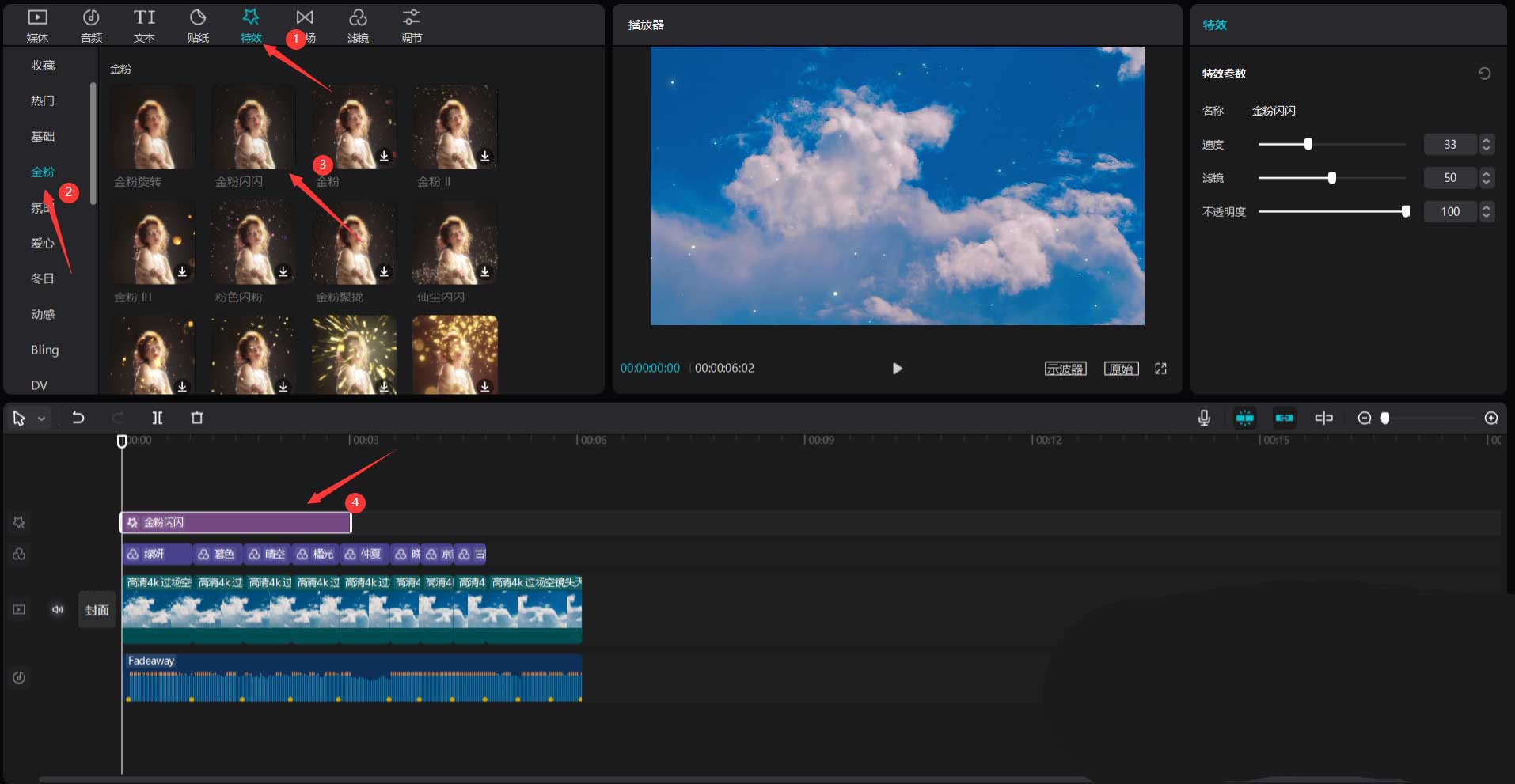Click the split clip tool icon
The width and height of the screenshot is (1515, 784).
[x=158, y=418]
